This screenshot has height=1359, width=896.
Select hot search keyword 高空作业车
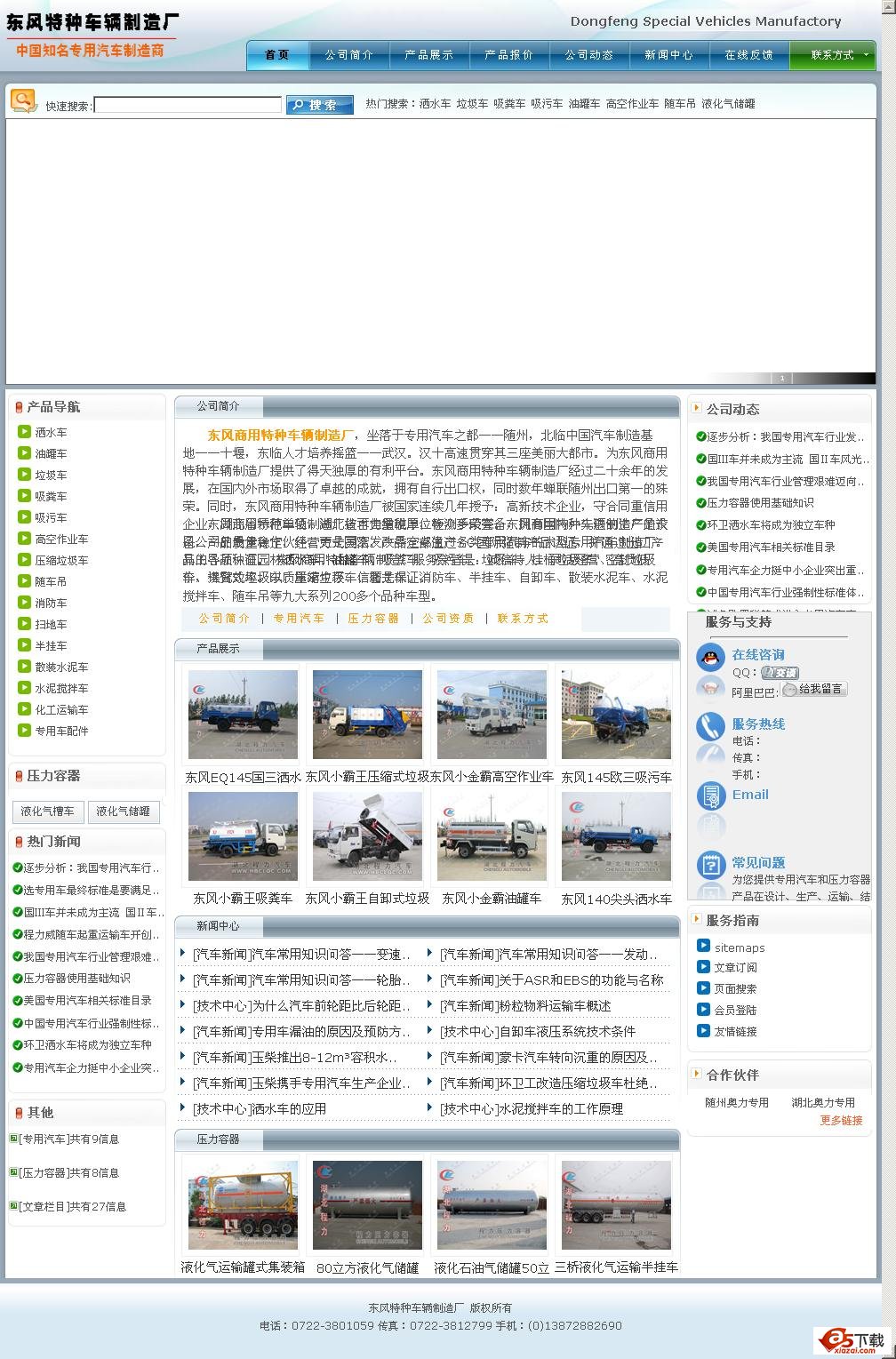[633, 104]
